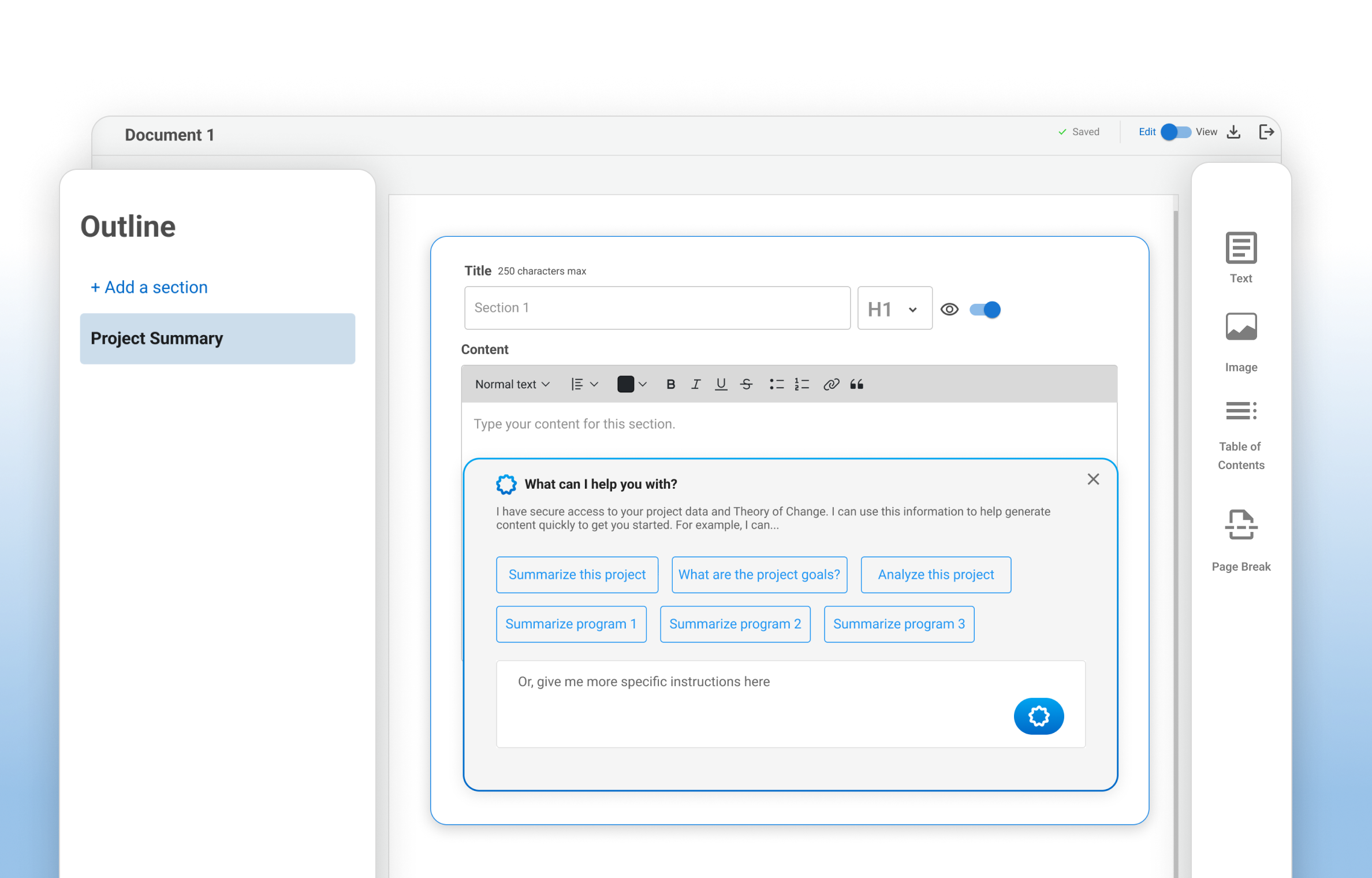The image size is (1372, 878).
Task: Click the Underline icon
Action: [x=721, y=384]
